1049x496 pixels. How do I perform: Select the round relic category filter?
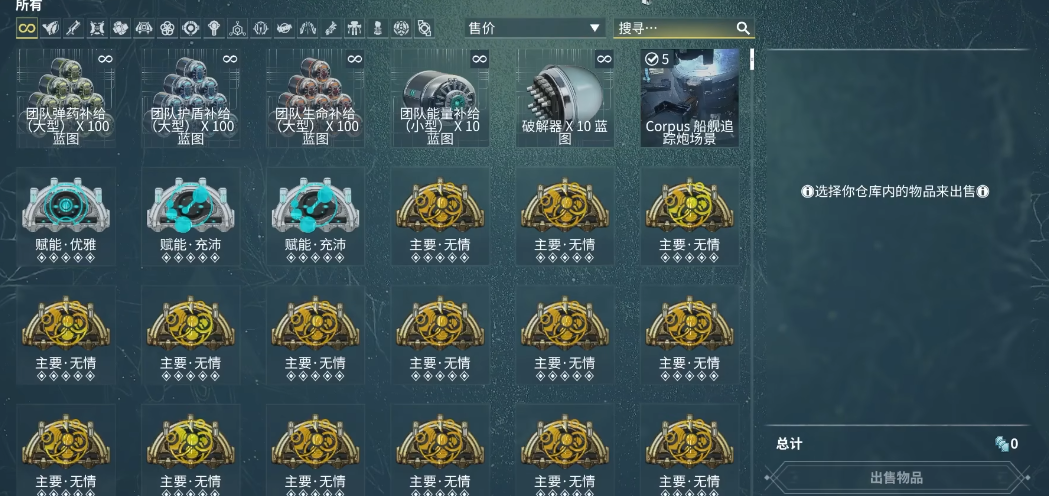(x=191, y=28)
